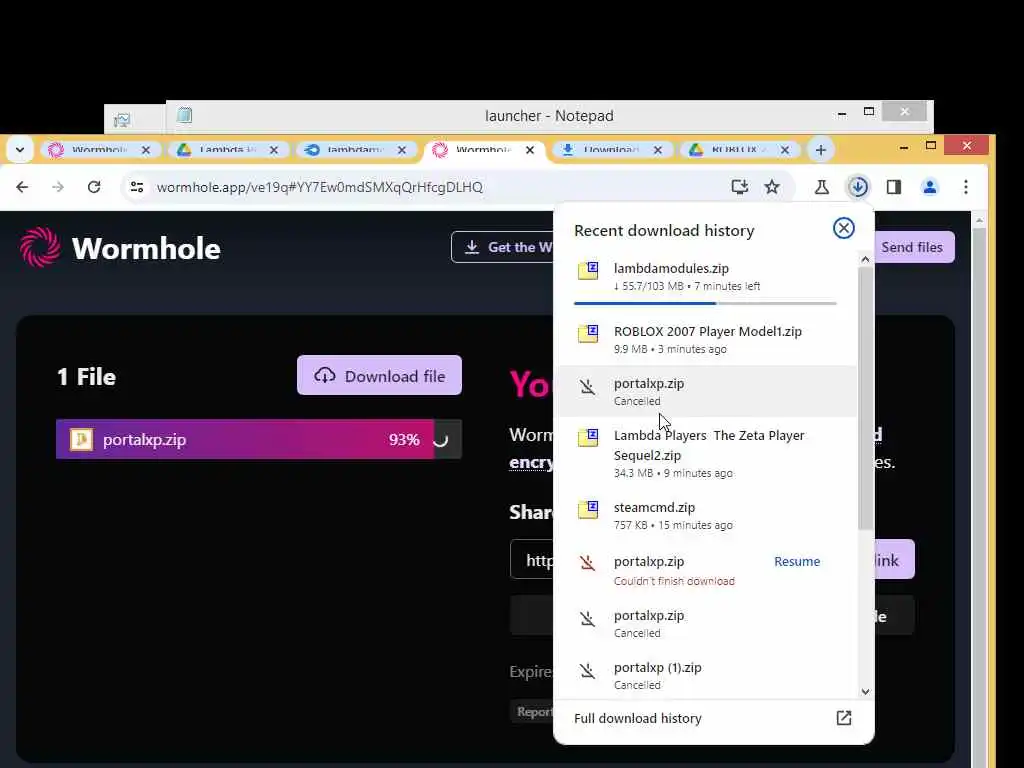Screen dimensions: 1024x768
Task: Click the Wormhole logo
Action: 120,248
